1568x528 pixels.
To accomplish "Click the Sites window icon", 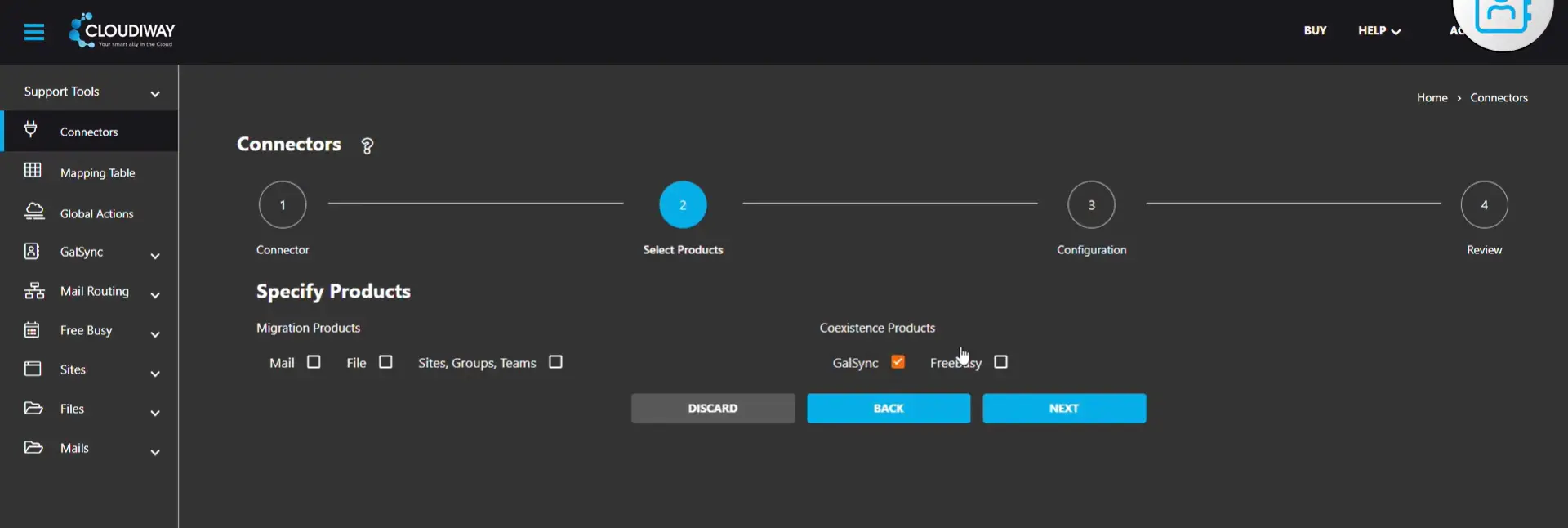I will (33, 369).
